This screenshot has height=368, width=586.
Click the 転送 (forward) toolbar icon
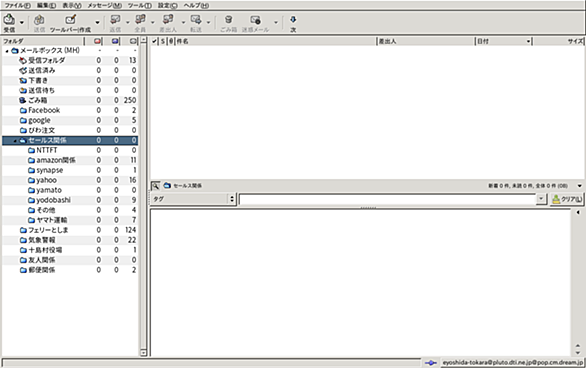point(196,20)
